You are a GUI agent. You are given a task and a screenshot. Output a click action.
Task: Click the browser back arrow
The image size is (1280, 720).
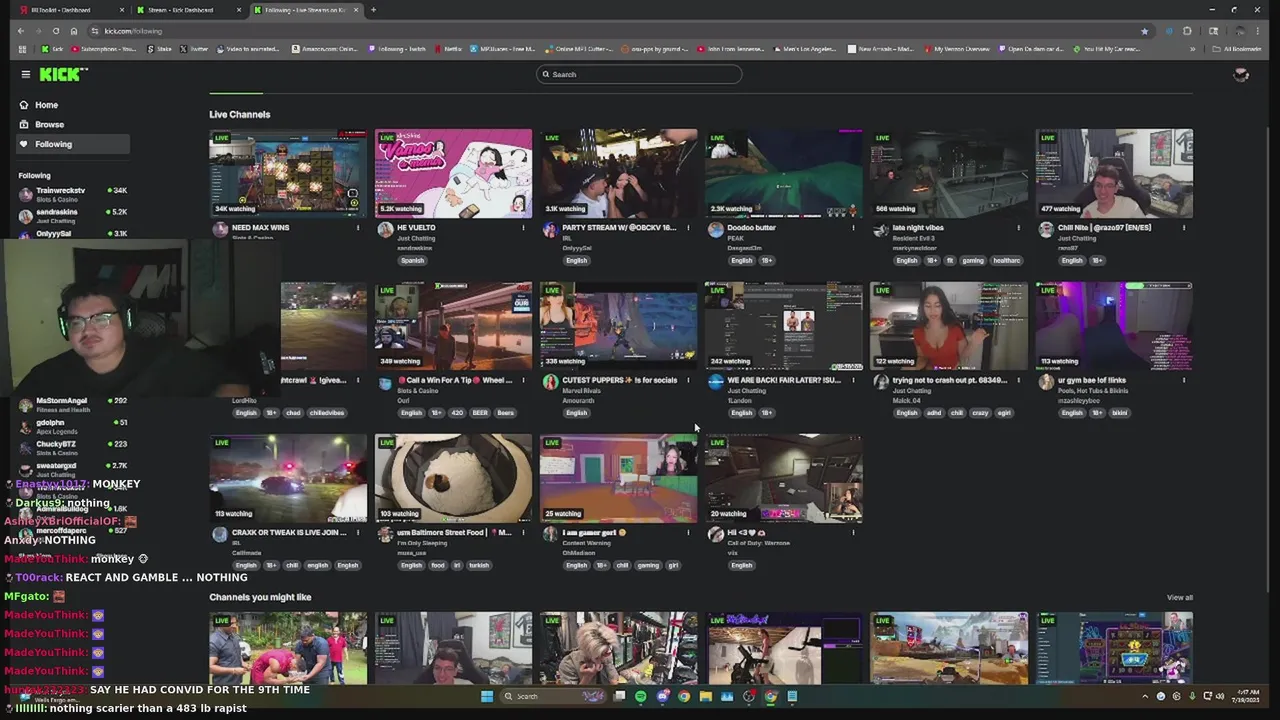[20, 31]
